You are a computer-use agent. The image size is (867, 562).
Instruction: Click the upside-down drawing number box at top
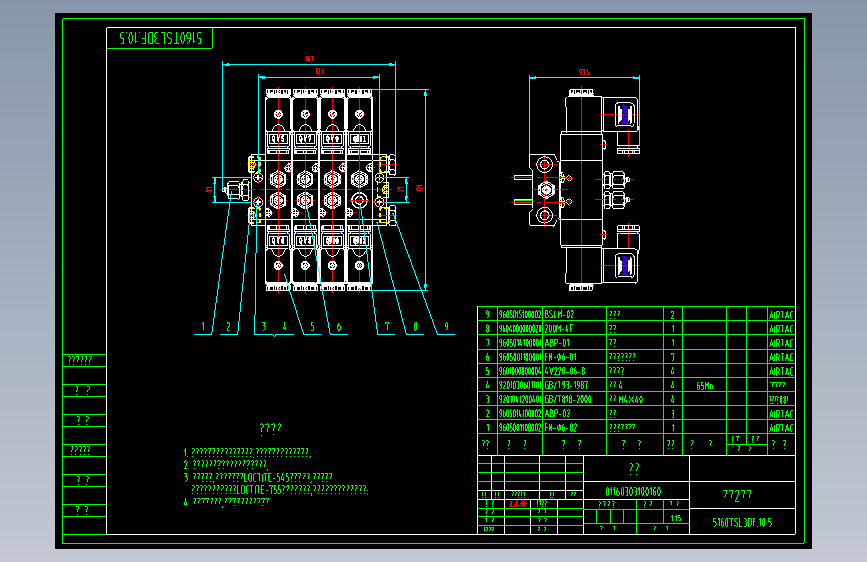160,38
